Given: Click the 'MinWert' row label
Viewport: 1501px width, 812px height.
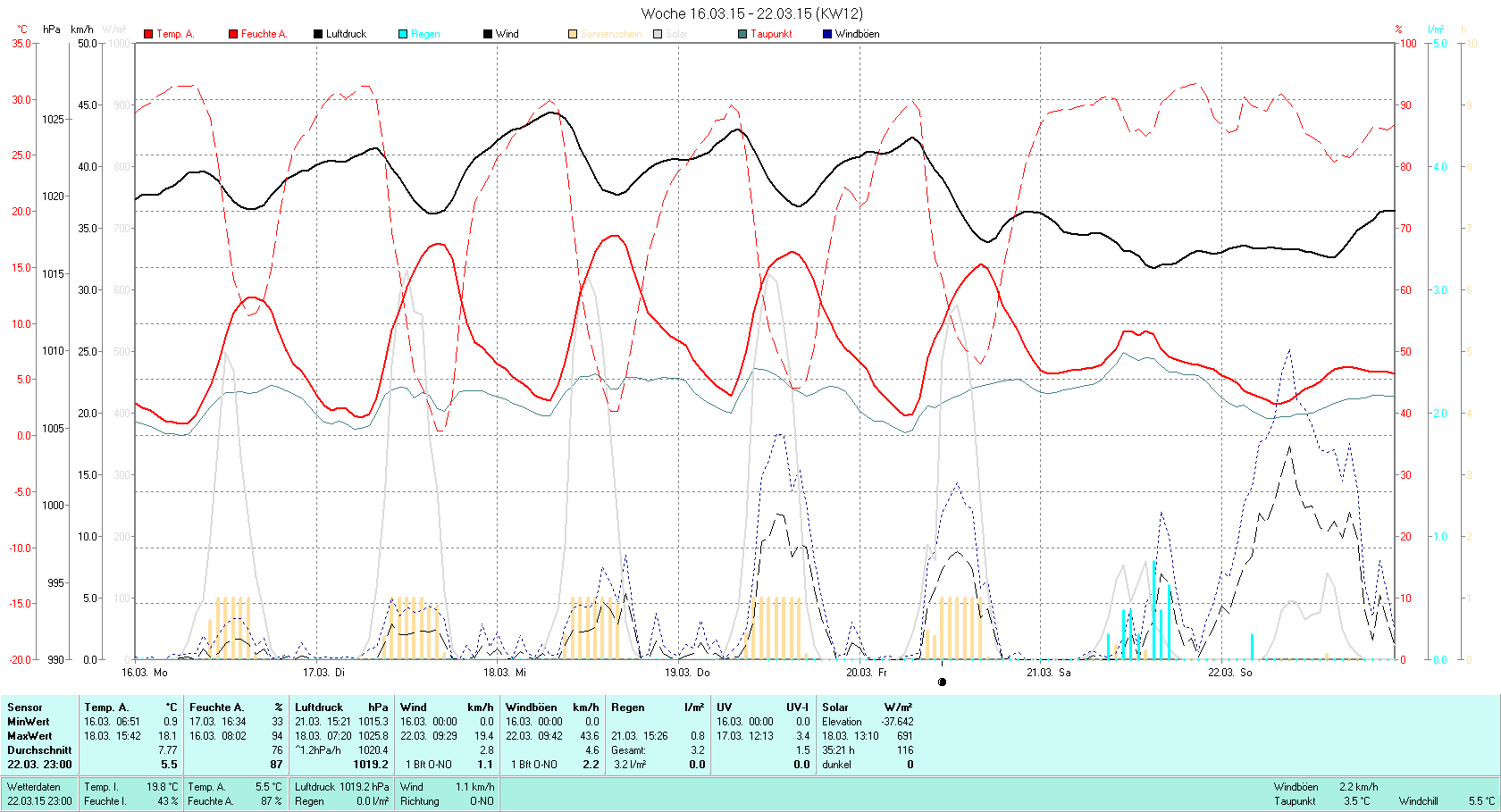Looking at the screenshot, I should pos(29,722).
